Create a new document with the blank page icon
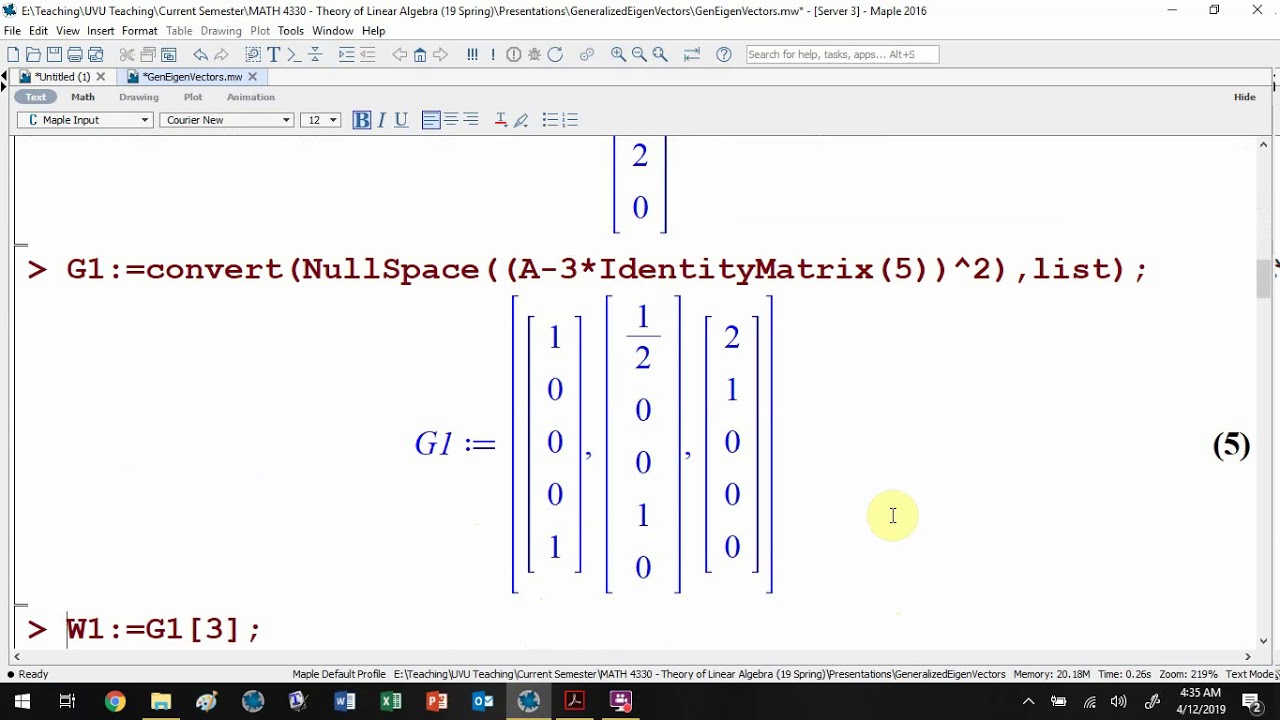The width and height of the screenshot is (1280, 720). [x=13, y=54]
